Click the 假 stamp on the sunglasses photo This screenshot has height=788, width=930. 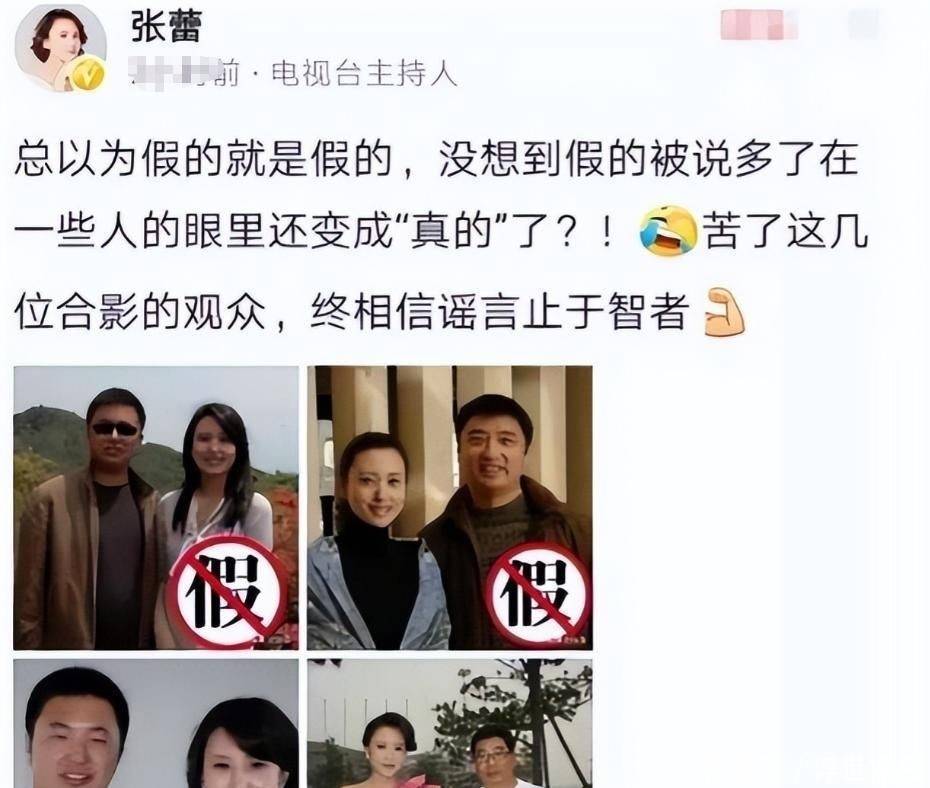pos(227,592)
